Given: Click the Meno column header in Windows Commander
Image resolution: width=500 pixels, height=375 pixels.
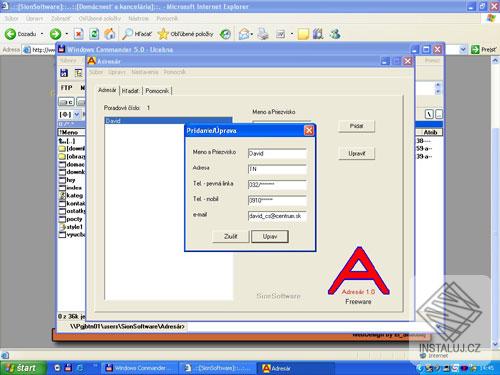Looking at the screenshot, I should click(71, 132).
